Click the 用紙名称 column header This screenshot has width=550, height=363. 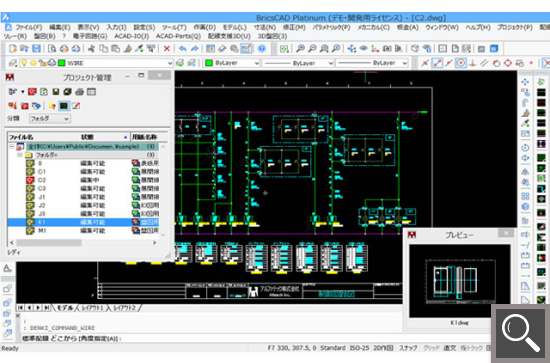145,137
